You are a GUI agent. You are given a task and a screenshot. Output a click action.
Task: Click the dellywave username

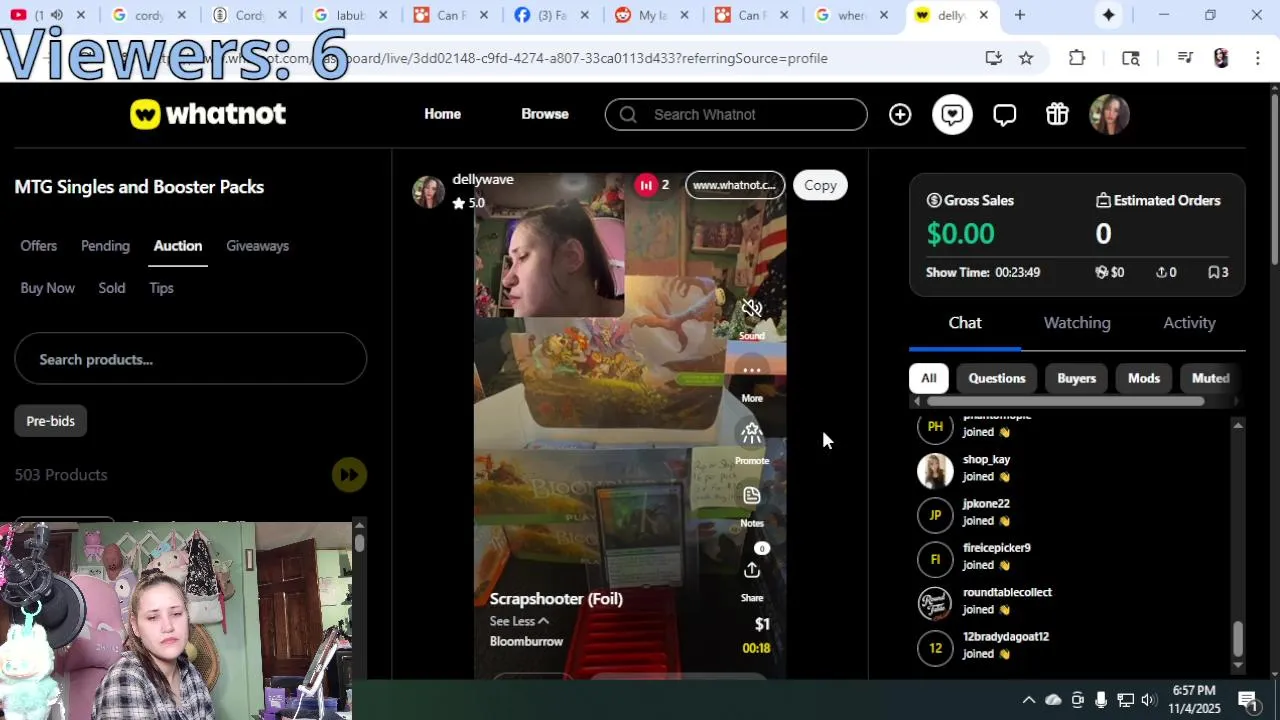click(x=483, y=179)
